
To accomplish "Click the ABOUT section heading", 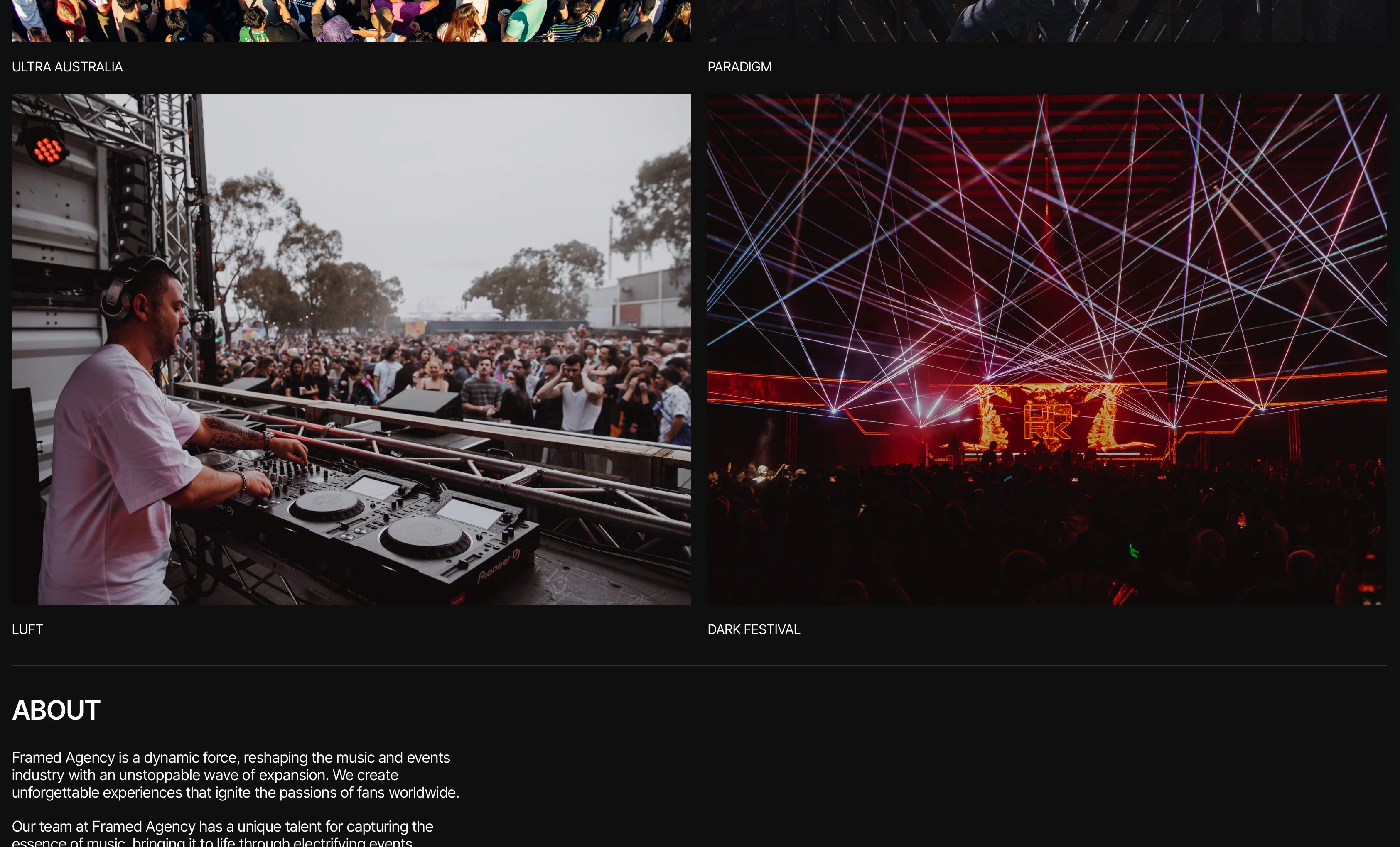I will click(56, 710).
